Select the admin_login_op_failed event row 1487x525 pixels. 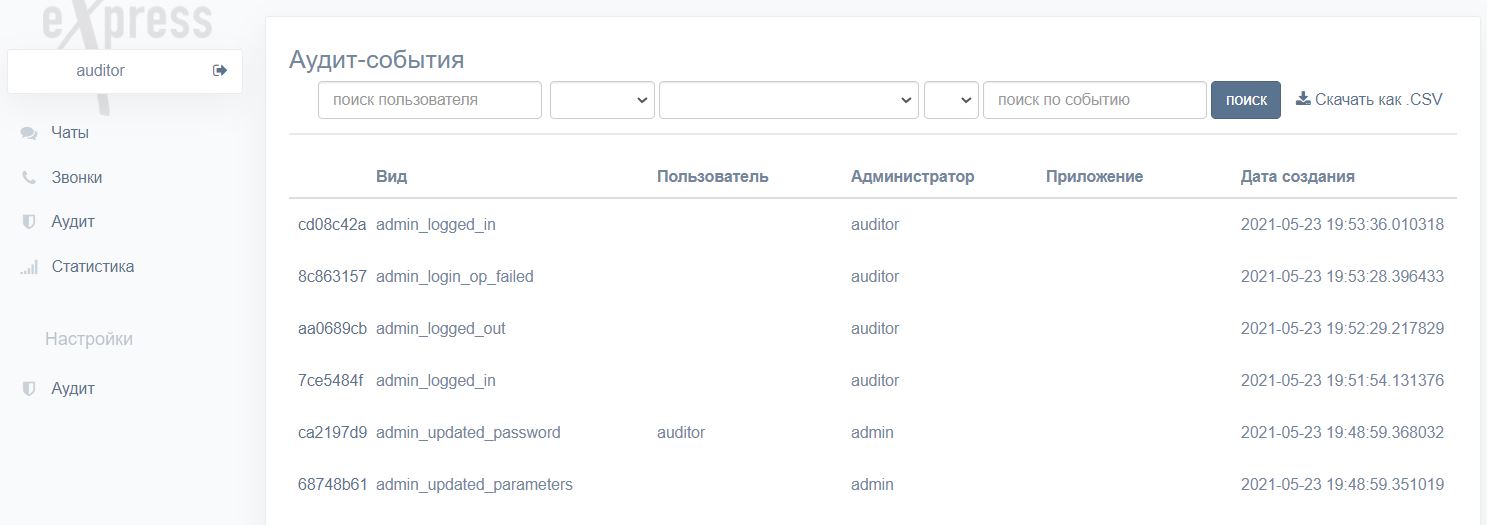(x=455, y=277)
